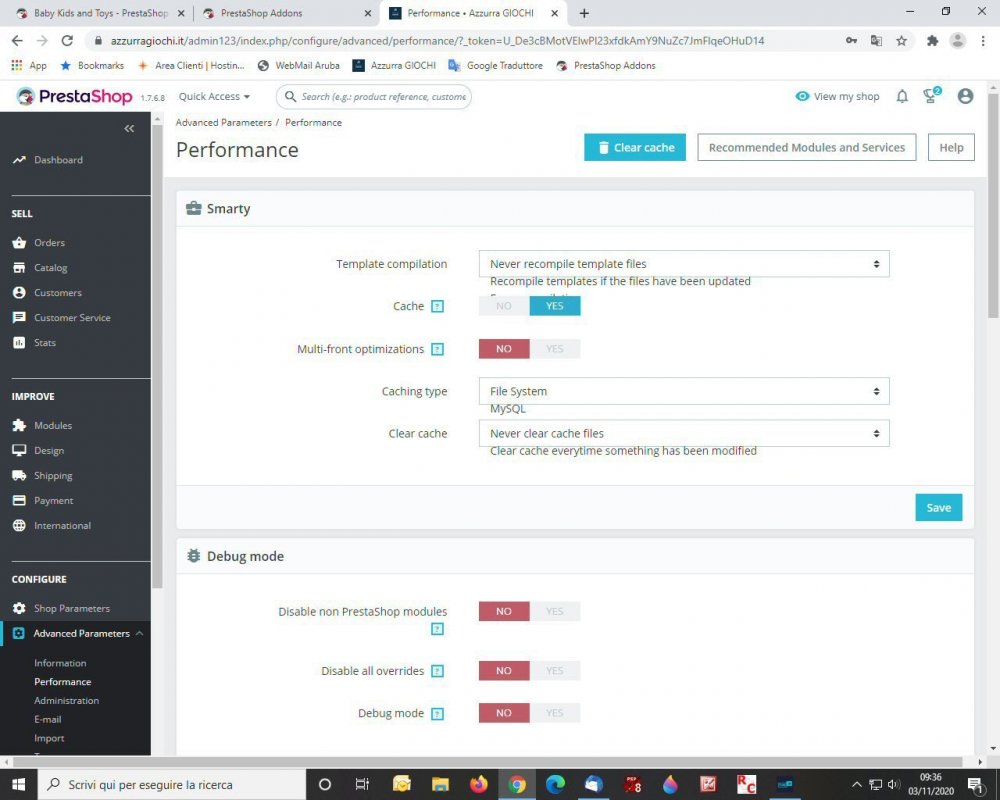Collapse the sidebar with the double chevron
1000x800 pixels.
tap(128, 128)
